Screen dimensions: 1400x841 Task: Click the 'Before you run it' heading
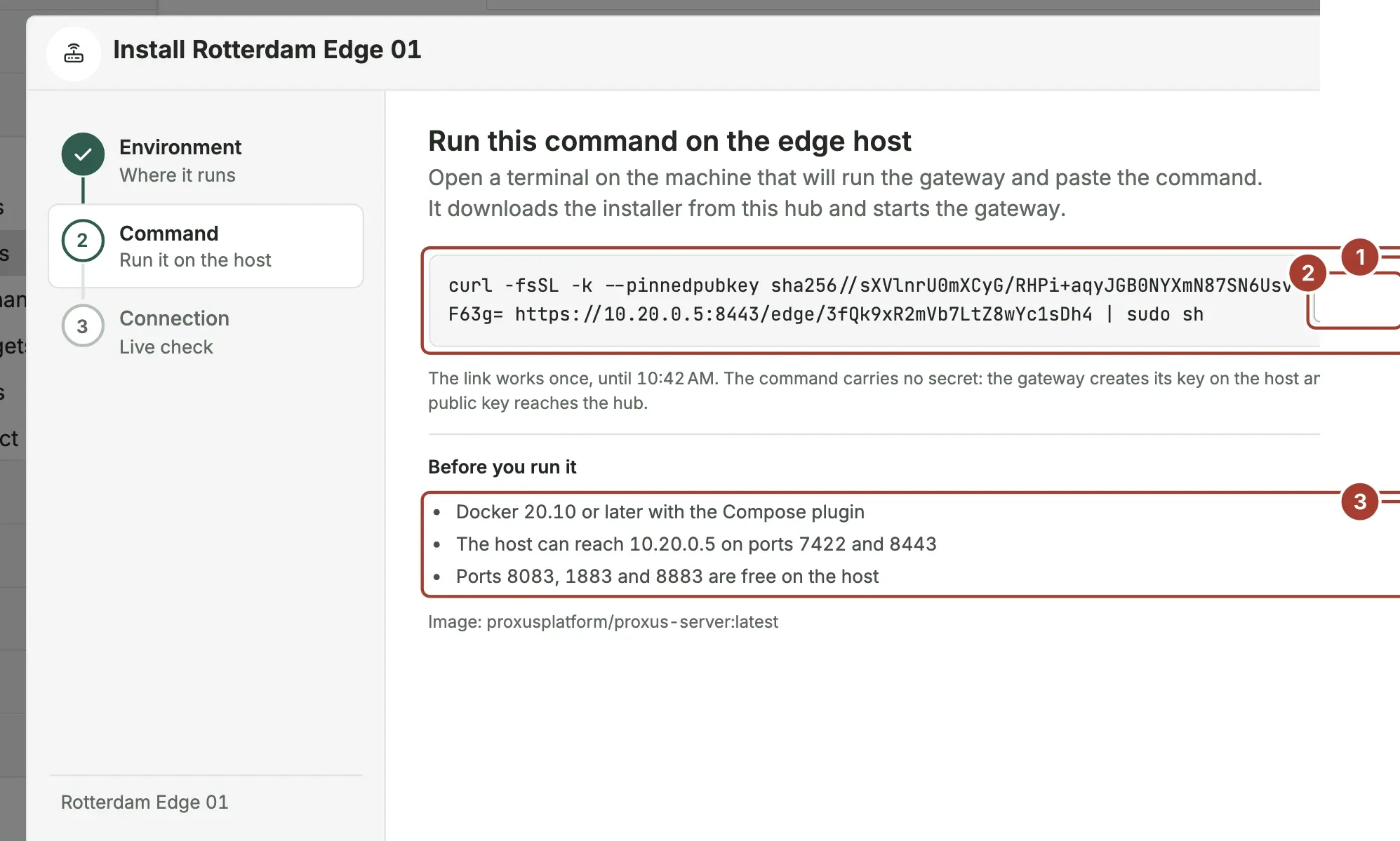coord(502,467)
